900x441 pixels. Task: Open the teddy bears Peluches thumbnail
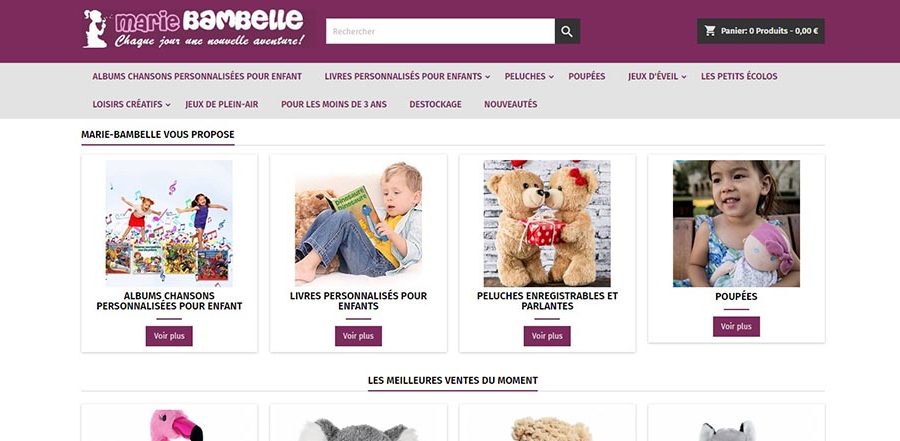547,223
